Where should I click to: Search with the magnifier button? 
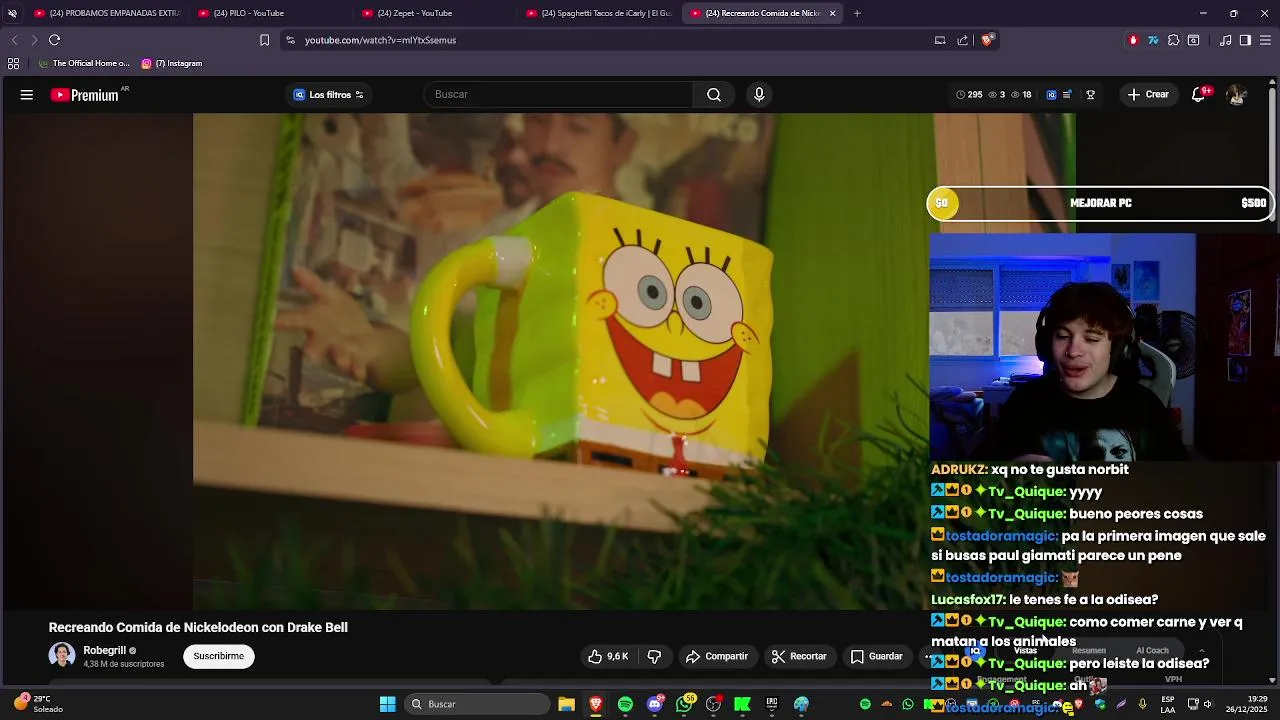(714, 95)
